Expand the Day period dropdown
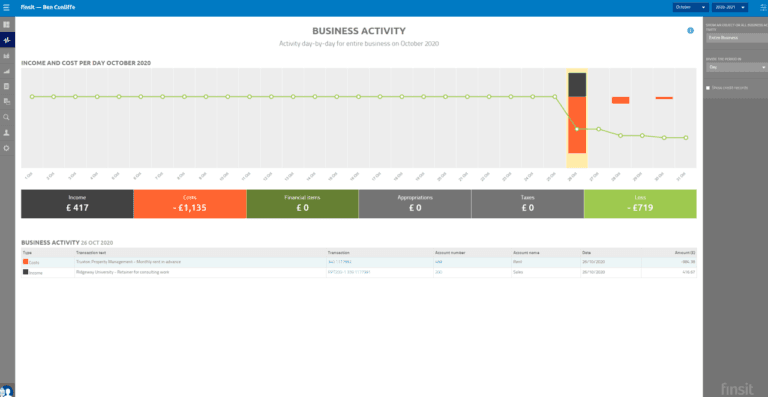This screenshot has height=397, width=768. pos(737,67)
